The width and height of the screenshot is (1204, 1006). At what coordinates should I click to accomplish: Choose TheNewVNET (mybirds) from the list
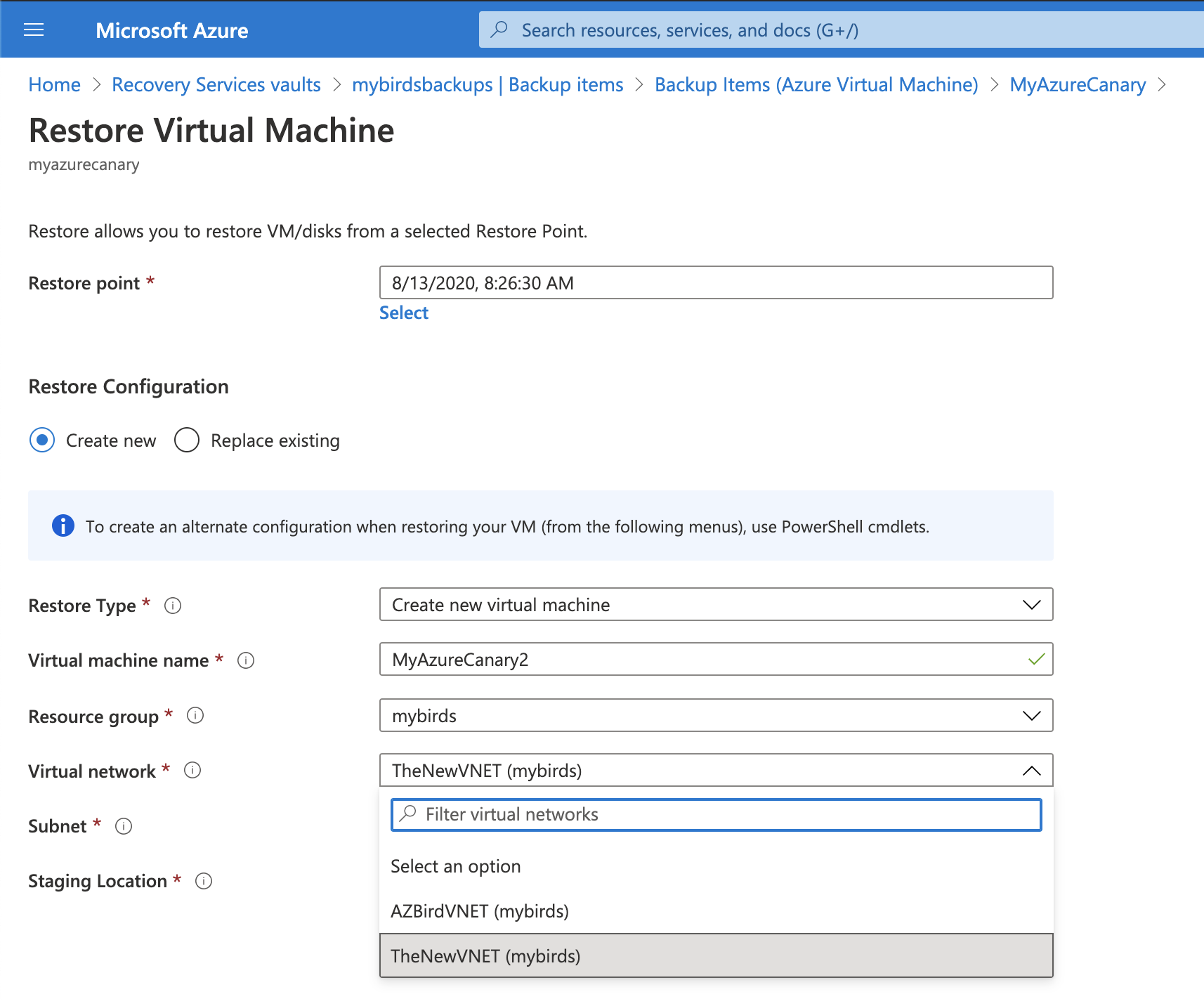point(716,955)
